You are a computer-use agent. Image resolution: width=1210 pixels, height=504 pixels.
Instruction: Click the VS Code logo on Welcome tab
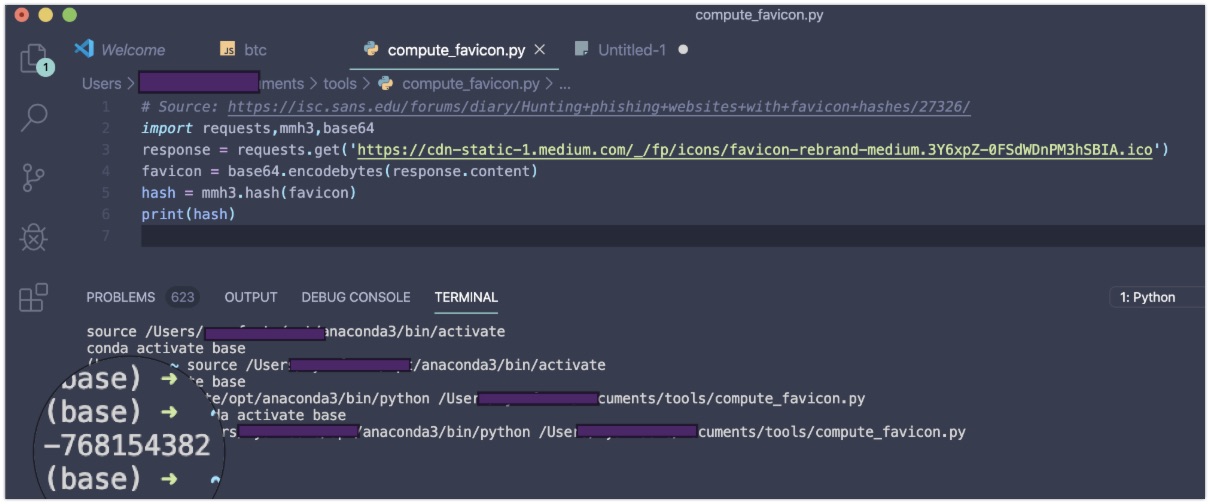pos(85,49)
